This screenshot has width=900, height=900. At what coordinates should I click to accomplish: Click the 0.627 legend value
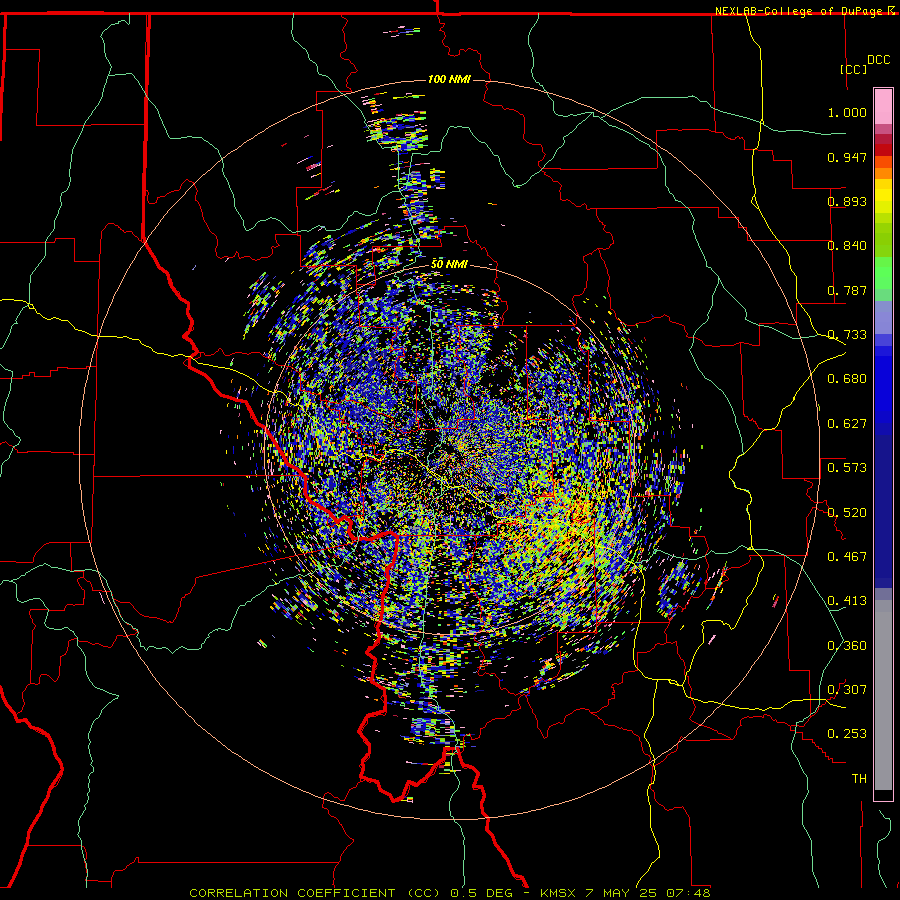pos(847,424)
